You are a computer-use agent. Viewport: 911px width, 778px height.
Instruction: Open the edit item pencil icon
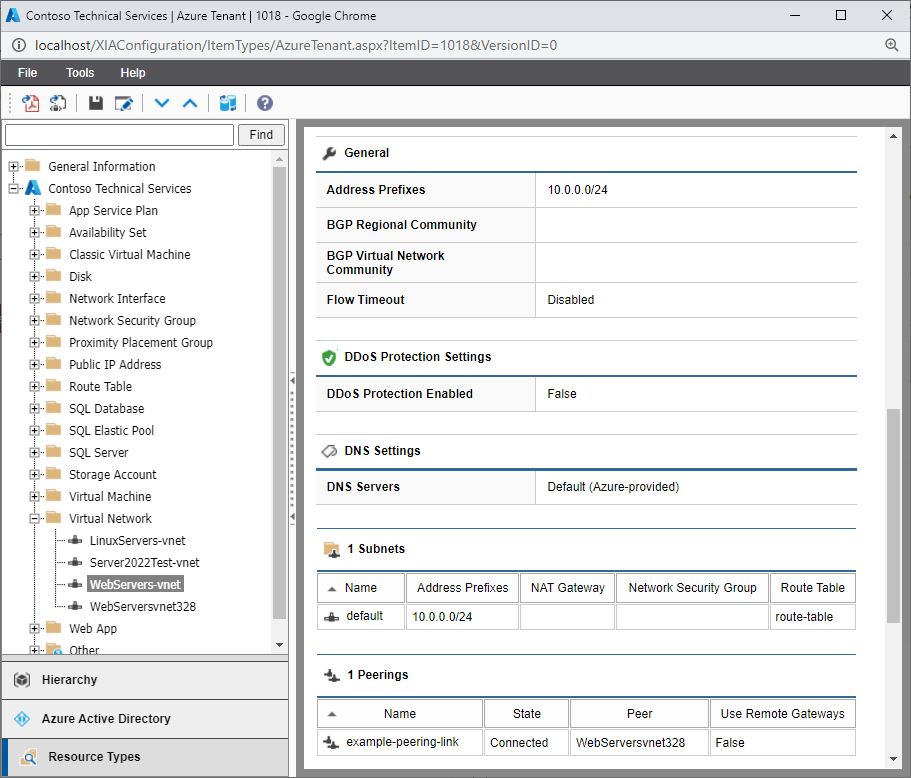124,103
